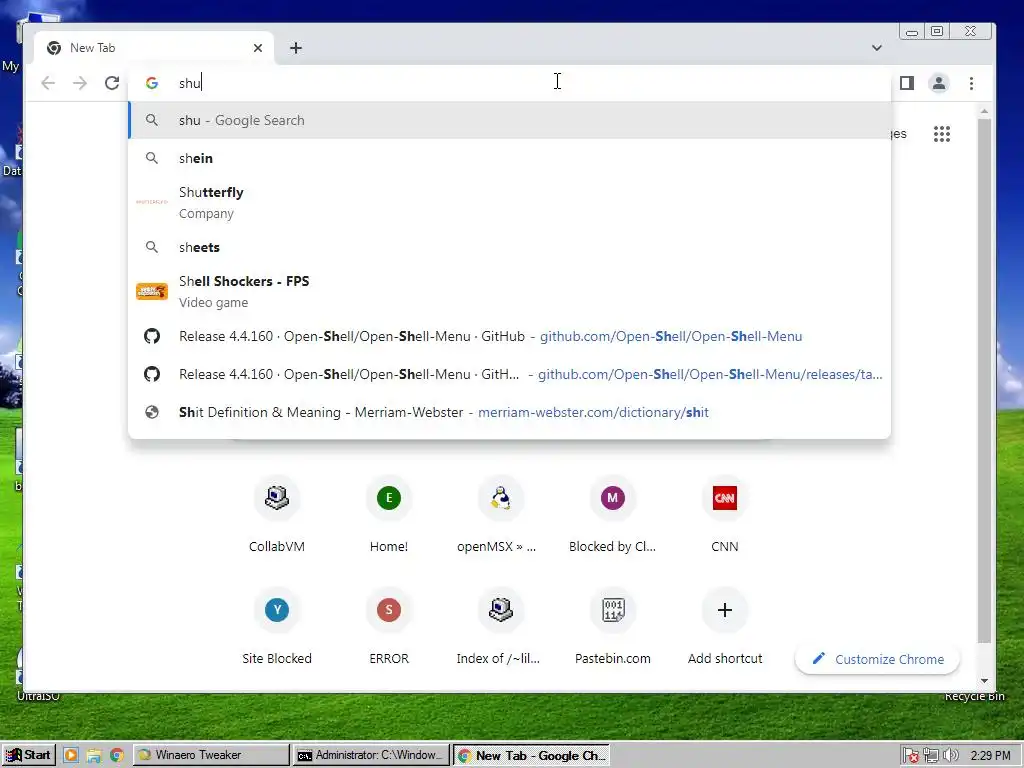Open the CNN shortcut tile
Screen dimensions: 1024x768
point(724,516)
